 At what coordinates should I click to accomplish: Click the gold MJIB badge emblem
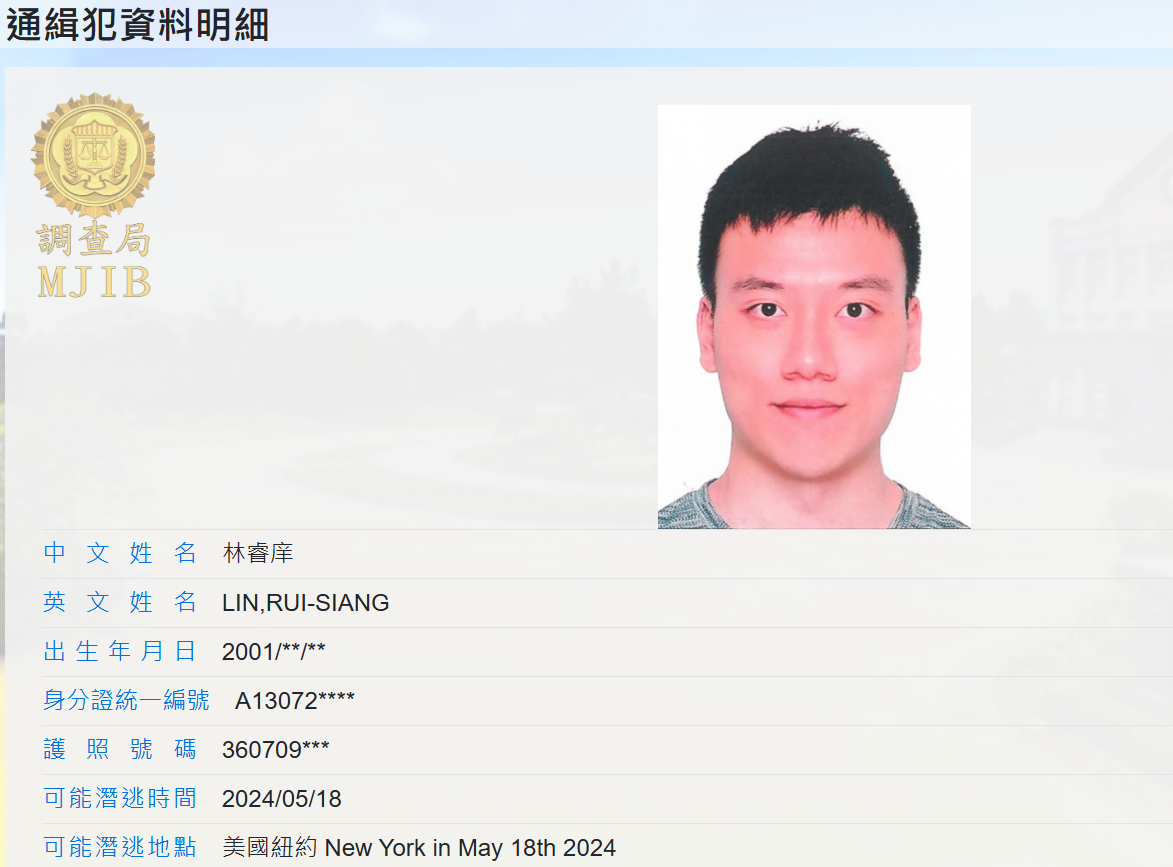pyautogui.click(x=94, y=156)
